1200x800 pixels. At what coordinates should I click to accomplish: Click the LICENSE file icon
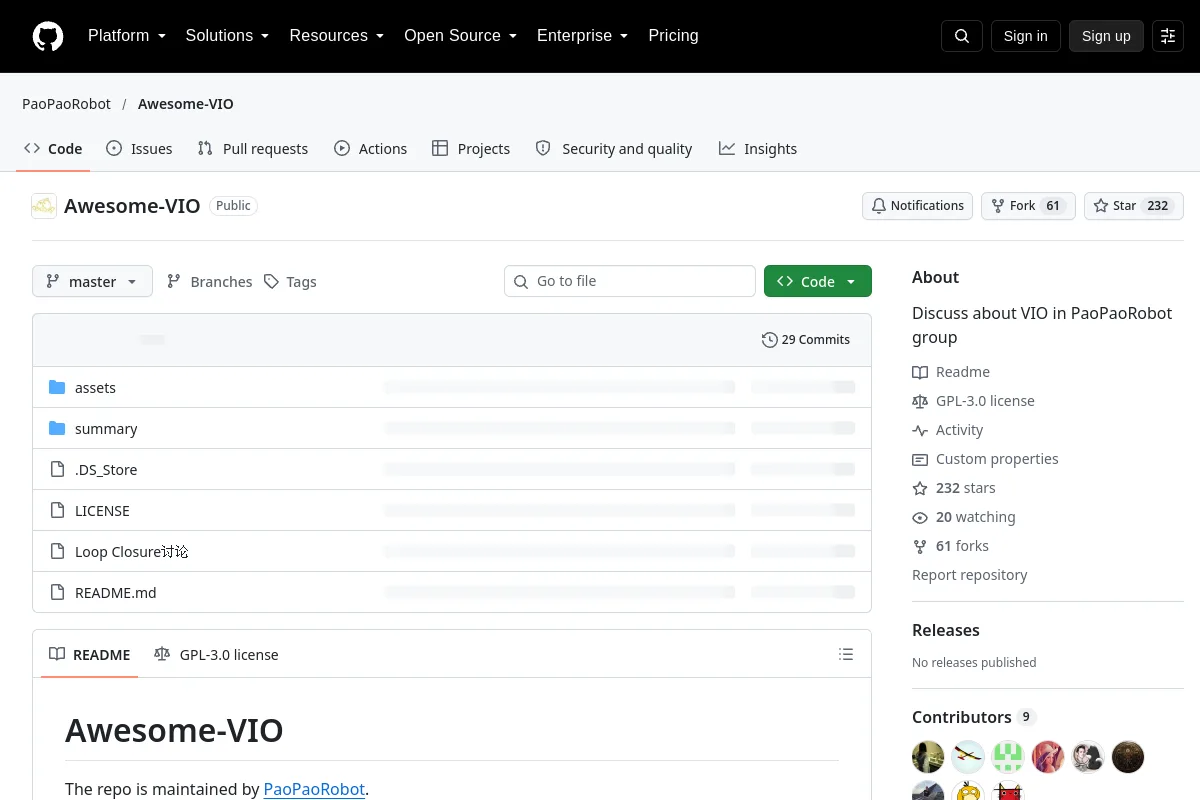pyautogui.click(x=57, y=511)
